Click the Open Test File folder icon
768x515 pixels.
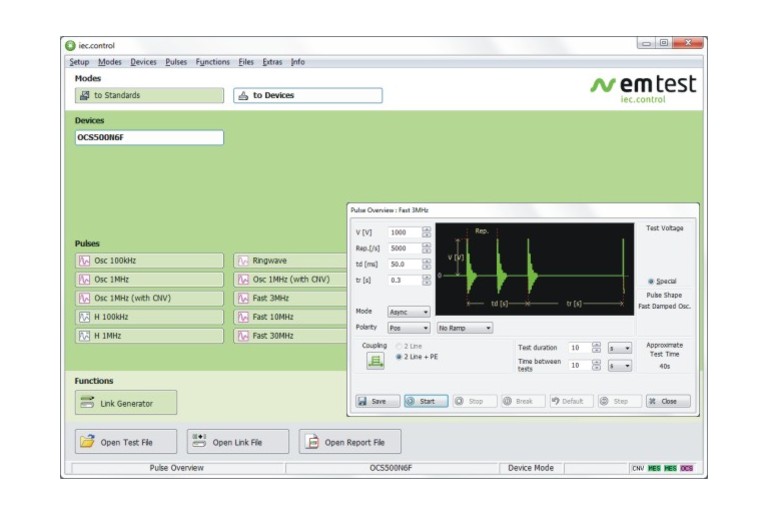88,442
